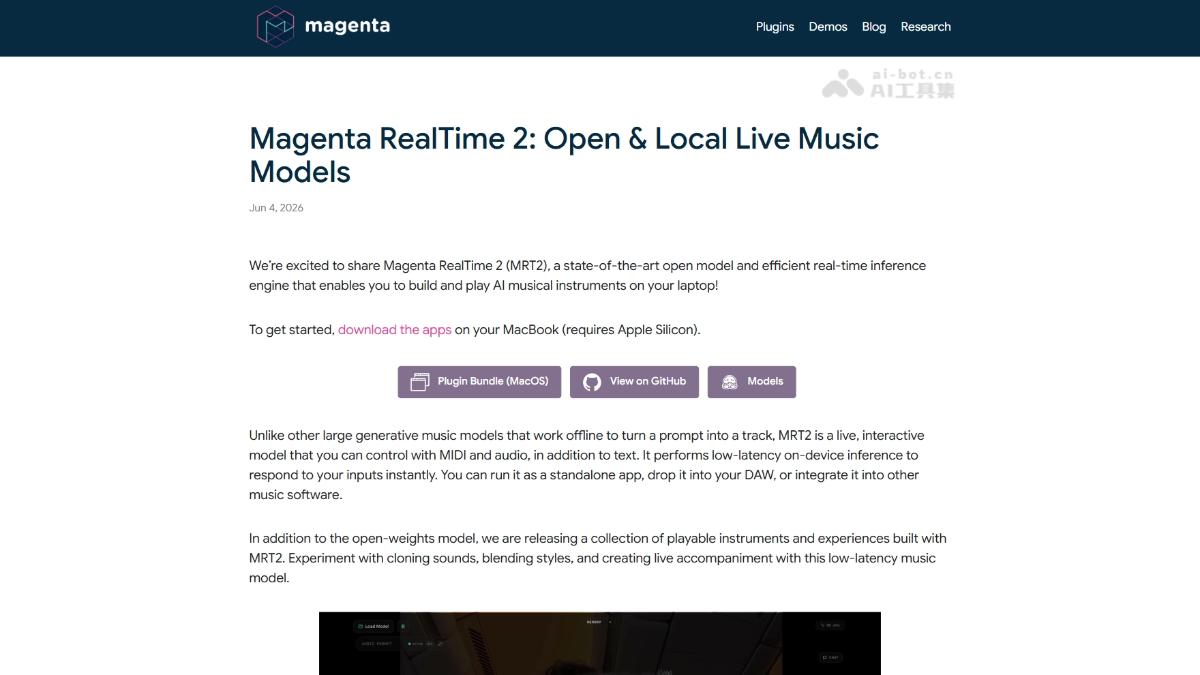The height and width of the screenshot is (675, 1200).
Task: Click the 'Jun 4, 2026' date text
Action: click(276, 208)
